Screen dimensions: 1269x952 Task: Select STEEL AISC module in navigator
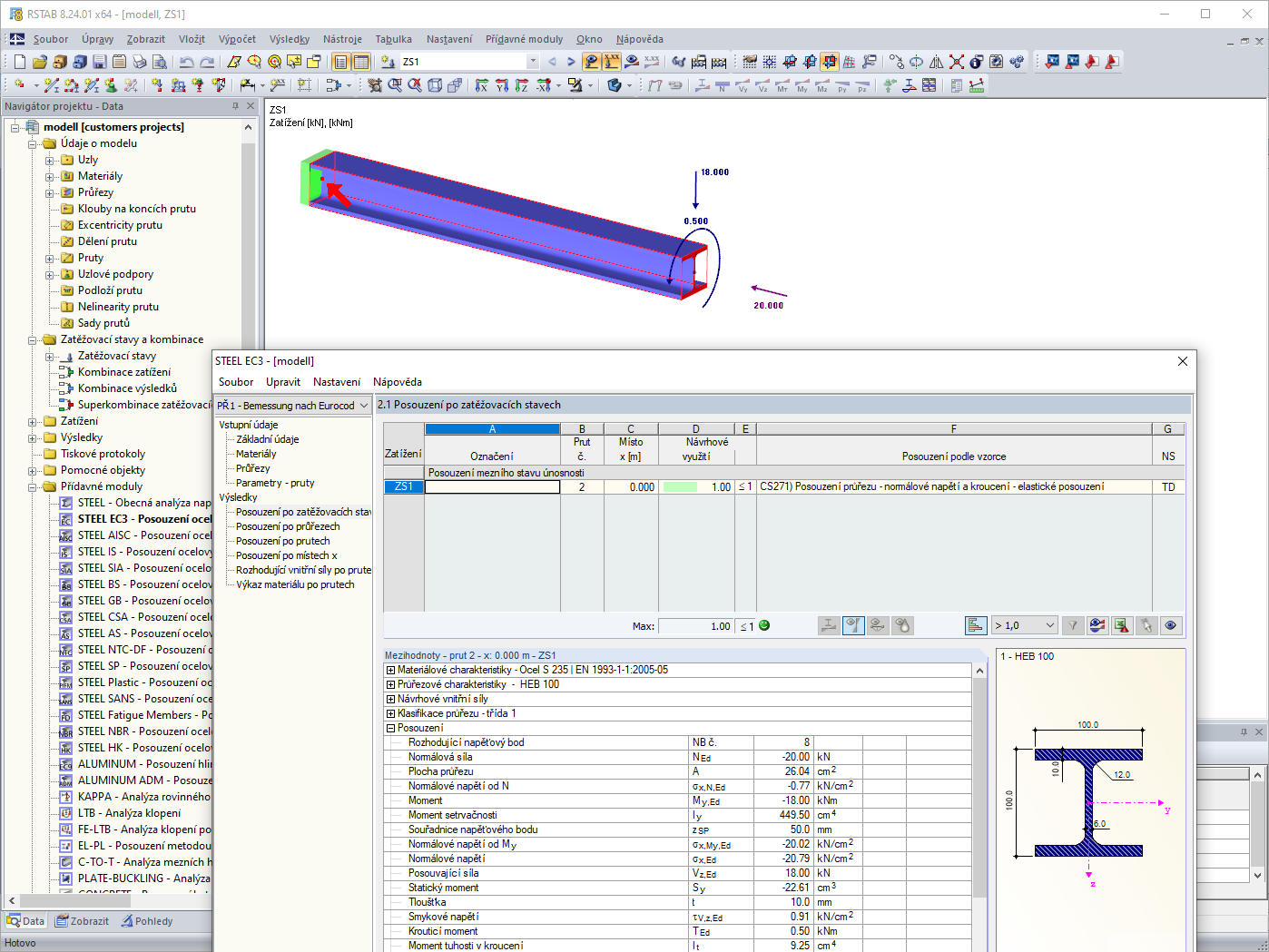coord(143,535)
